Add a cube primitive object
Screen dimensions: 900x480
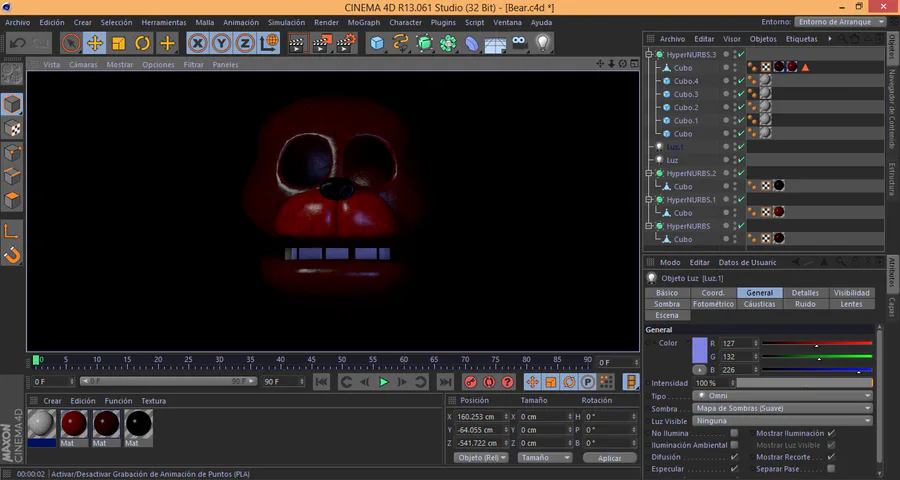click(x=376, y=43)
